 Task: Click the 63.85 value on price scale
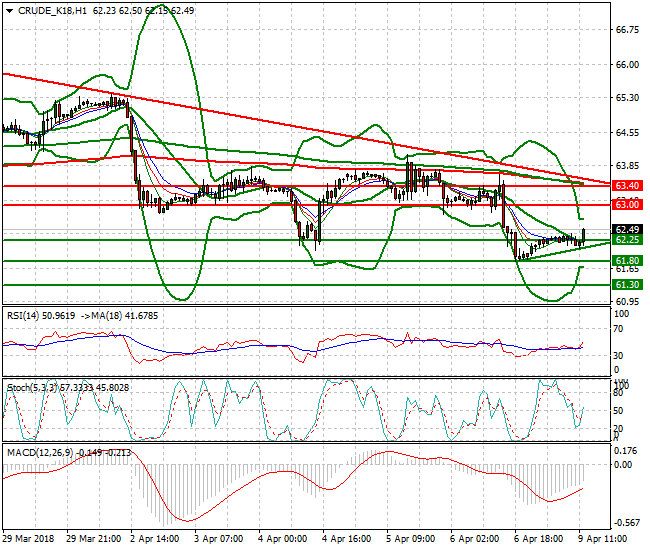click(x=627, y=166)
